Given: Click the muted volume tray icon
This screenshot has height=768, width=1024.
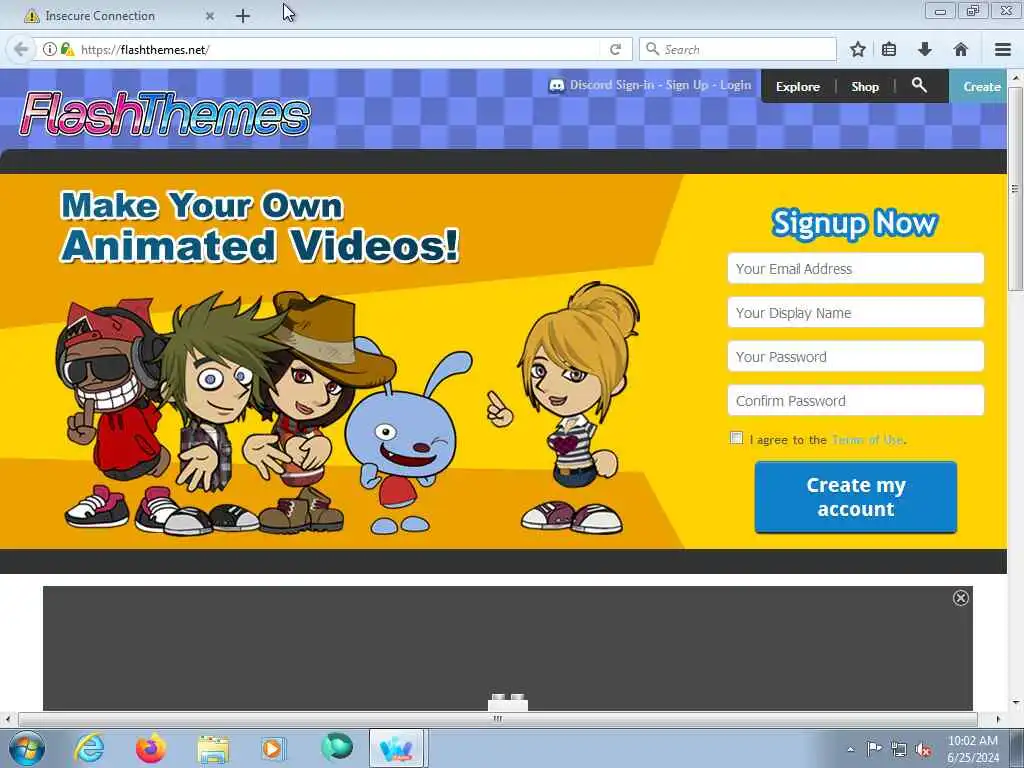Looking at the screenshot, I should (x=923, y=749).
